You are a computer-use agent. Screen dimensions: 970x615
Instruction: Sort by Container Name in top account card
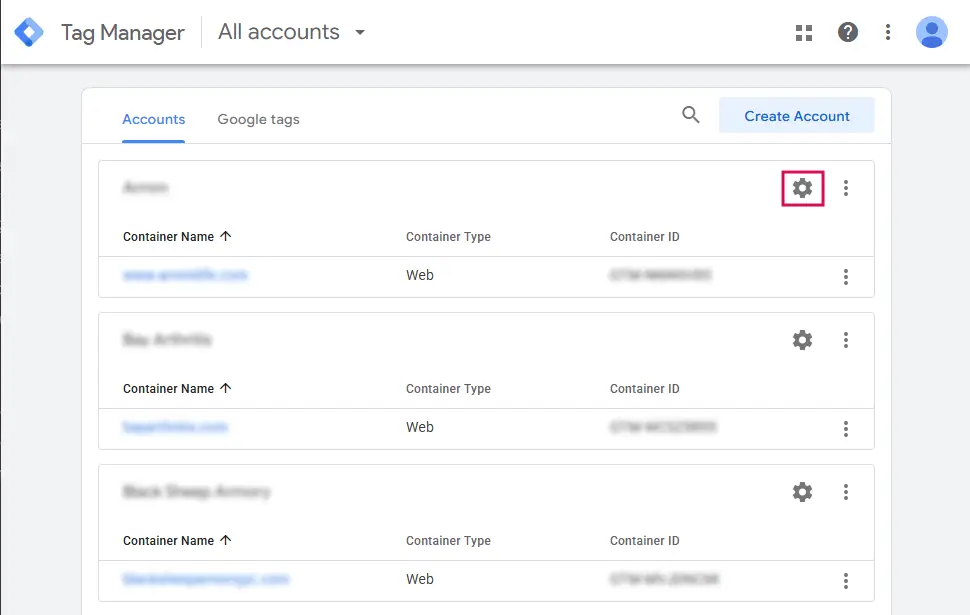pyautogui.click(x=177, y=236)
